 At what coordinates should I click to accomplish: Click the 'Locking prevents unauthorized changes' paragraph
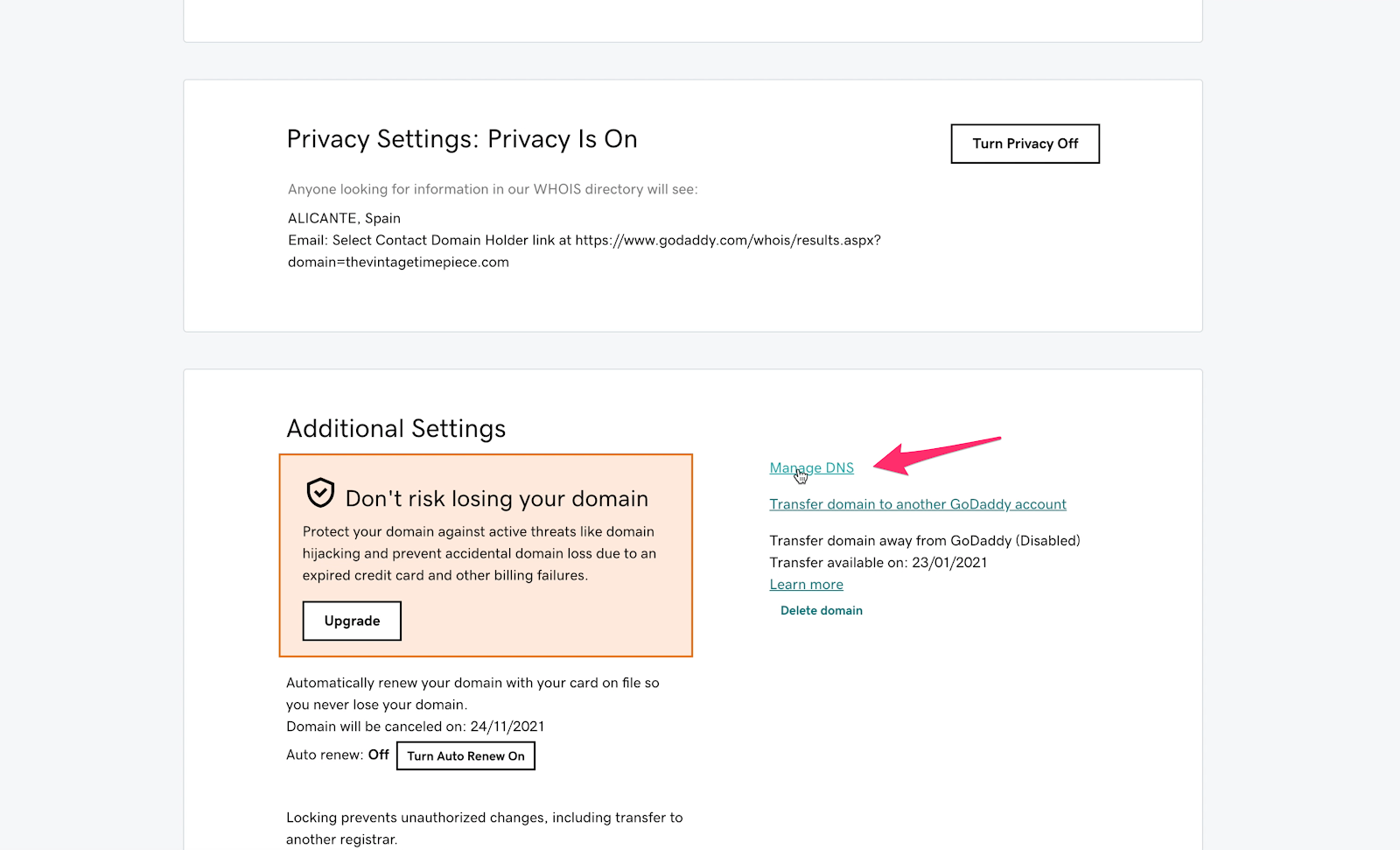click(x=485, y=828)
